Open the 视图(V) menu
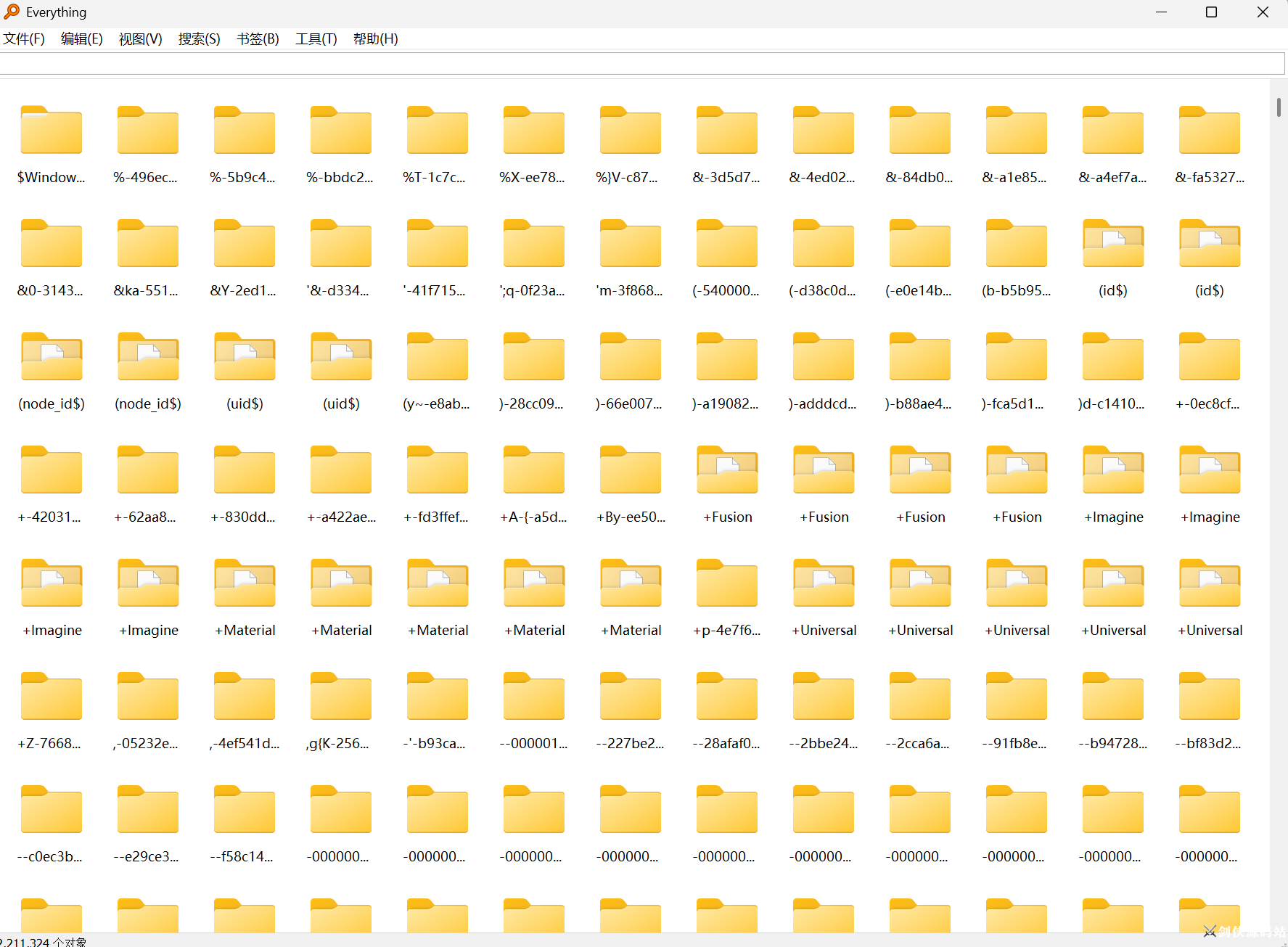 pyautogui.click(x=141, y=39)
